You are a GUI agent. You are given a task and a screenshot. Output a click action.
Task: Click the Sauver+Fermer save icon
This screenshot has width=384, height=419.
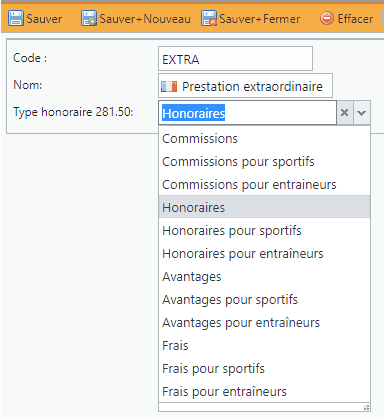(209, 18)
